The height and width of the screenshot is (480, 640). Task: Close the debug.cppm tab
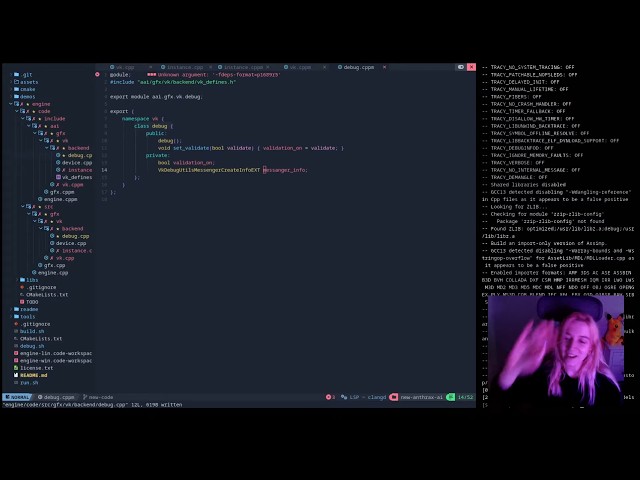384,67
